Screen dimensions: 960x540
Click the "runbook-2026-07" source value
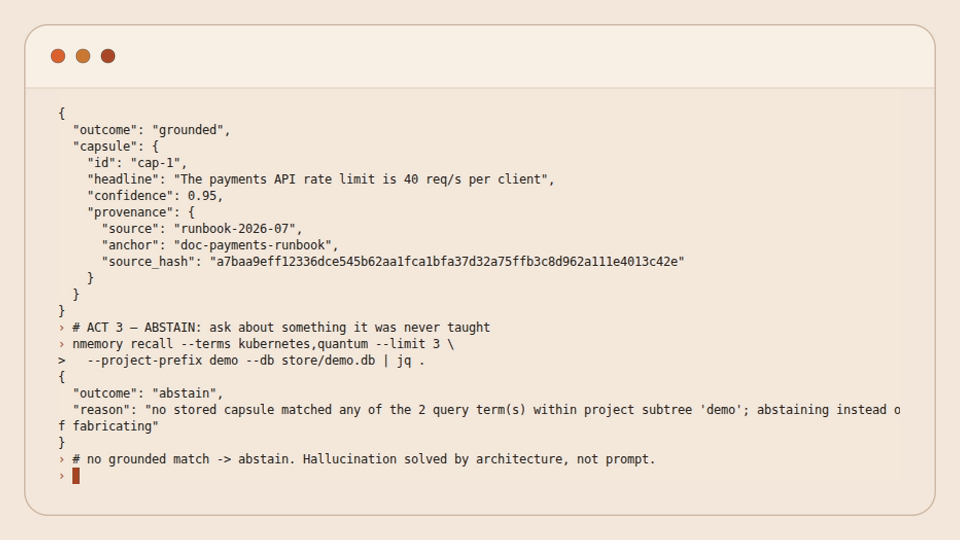tap(235, 229)
